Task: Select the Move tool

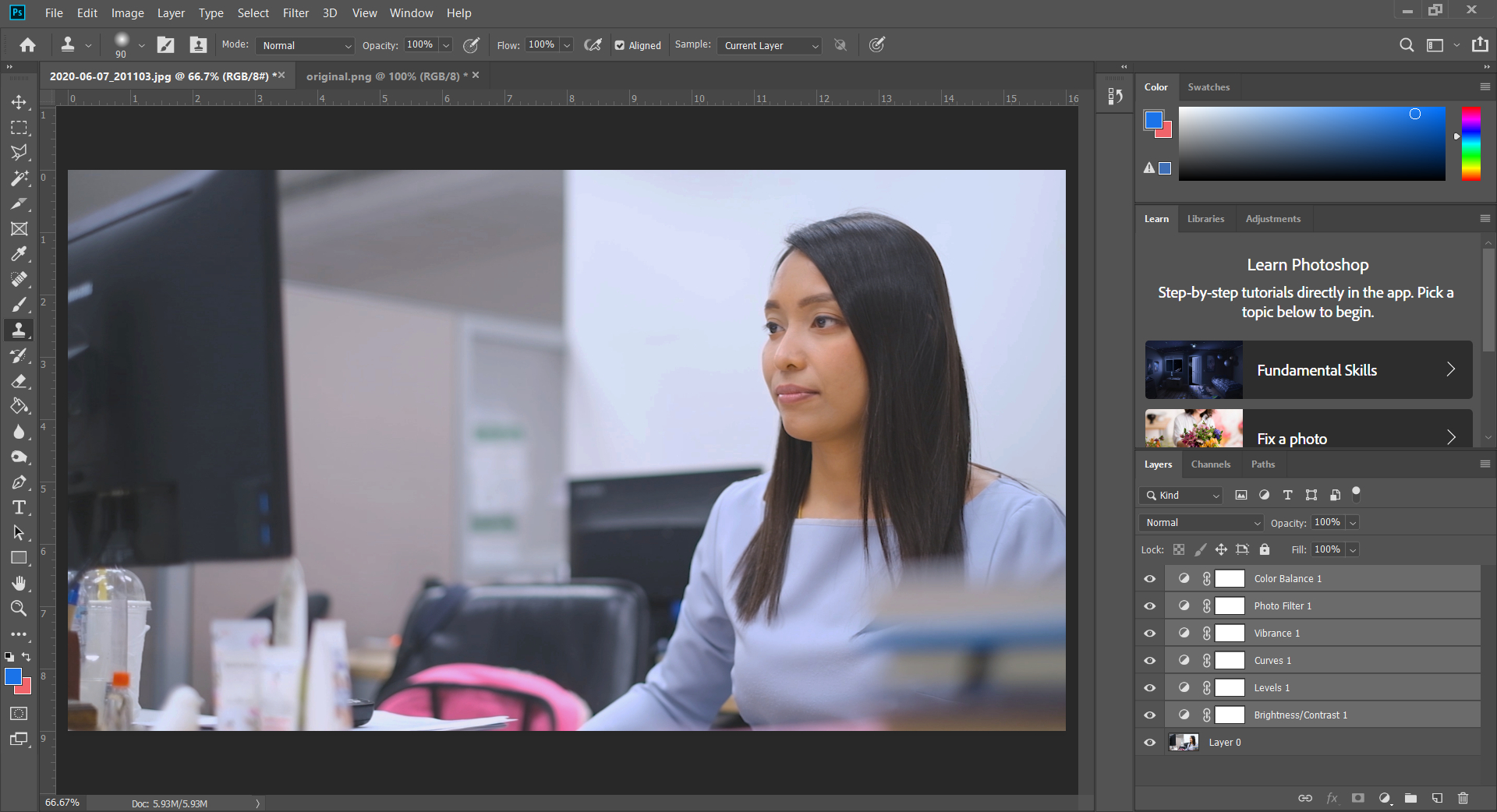Action: pos(19,101)
